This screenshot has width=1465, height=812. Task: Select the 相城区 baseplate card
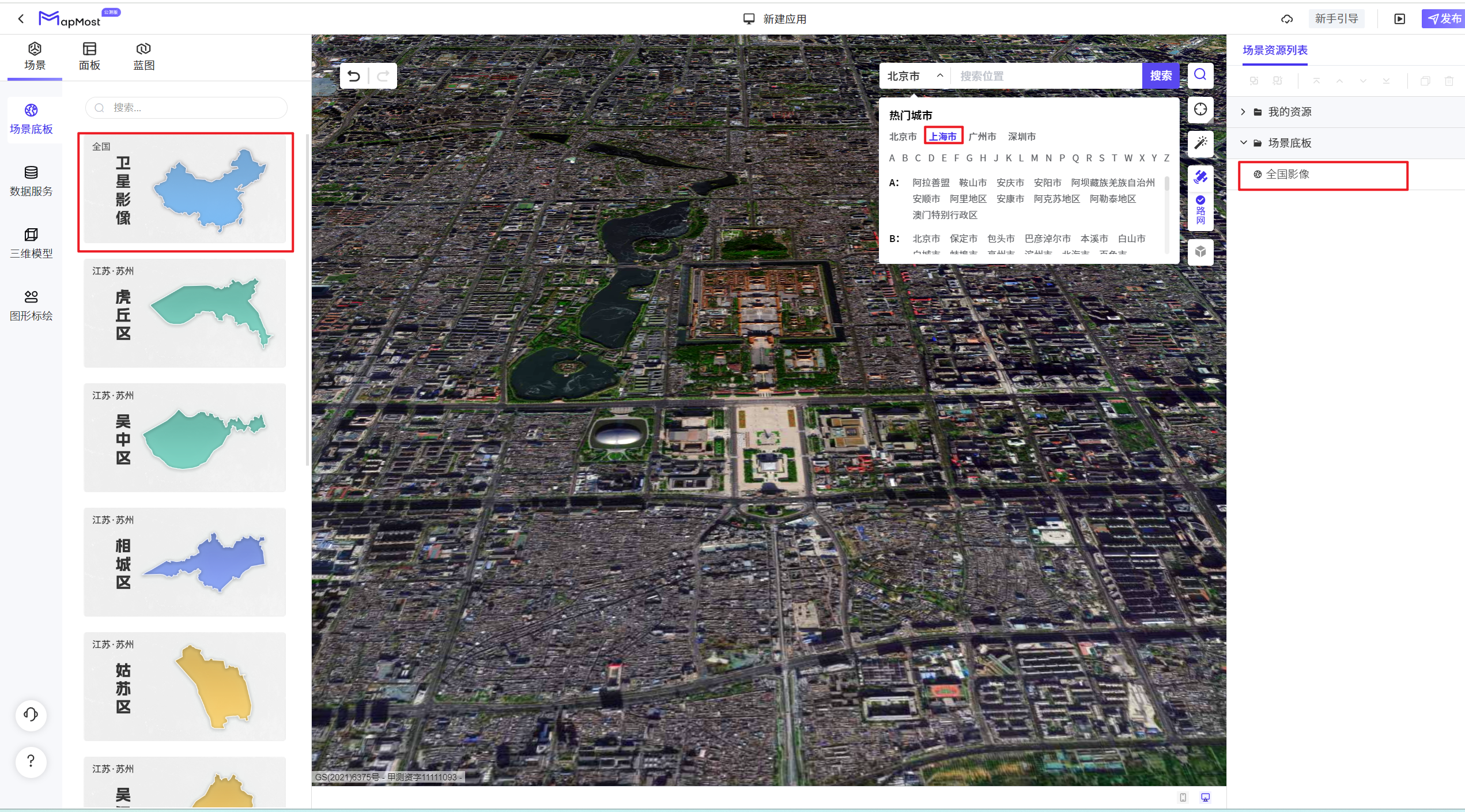(x=185, y=562)
